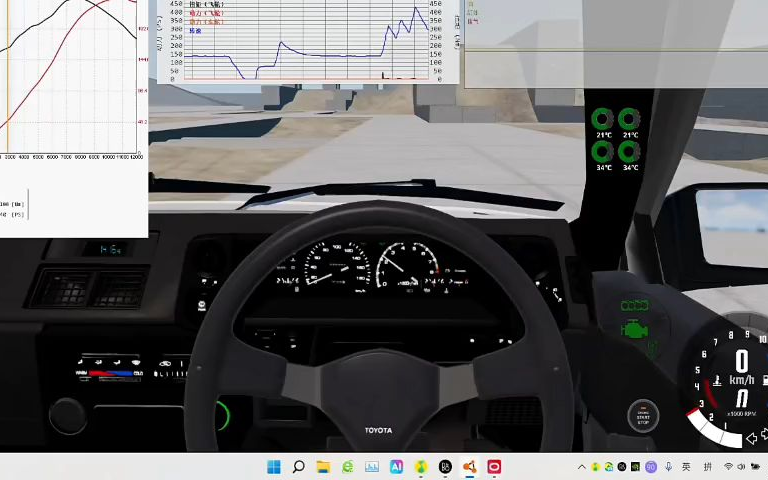768x480 pixels.
Task: Open the red recorder app in taskbar
Action: [494, 467]
